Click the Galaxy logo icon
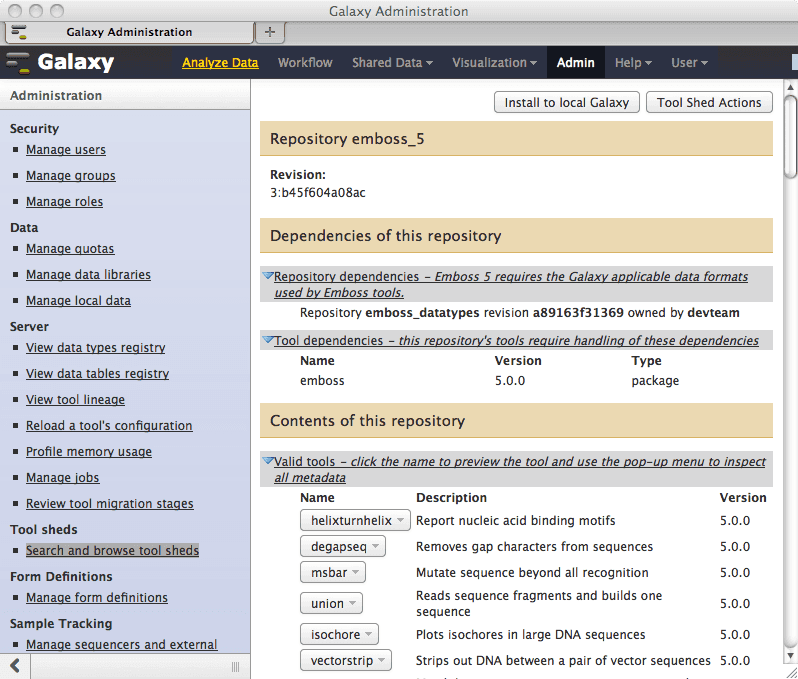Screen dimensions: 798x679 19,63
